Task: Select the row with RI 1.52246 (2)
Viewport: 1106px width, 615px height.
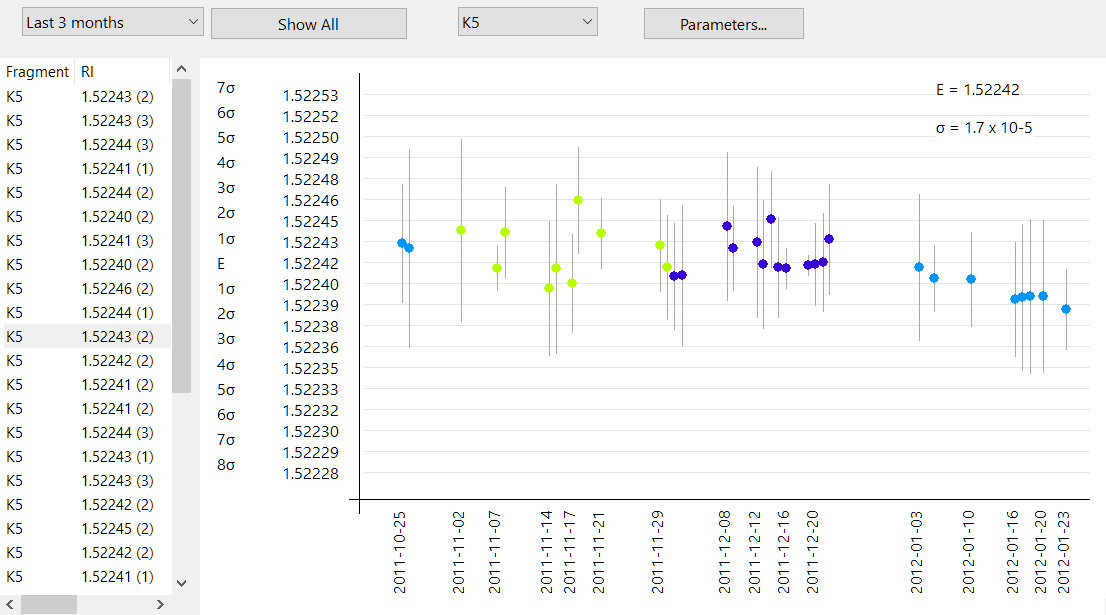Action: (117, 288)
